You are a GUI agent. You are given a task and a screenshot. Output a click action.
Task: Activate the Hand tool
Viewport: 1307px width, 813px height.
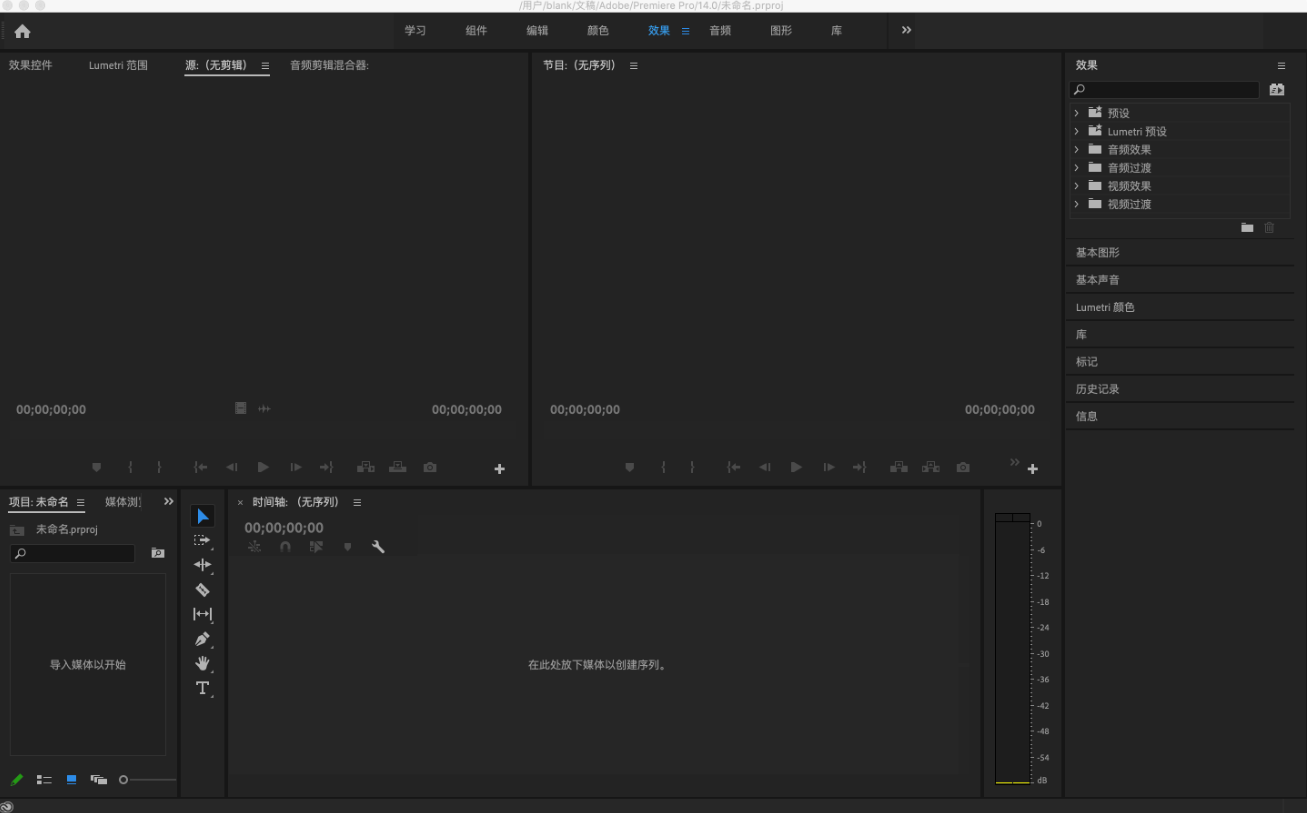point(202,663)
